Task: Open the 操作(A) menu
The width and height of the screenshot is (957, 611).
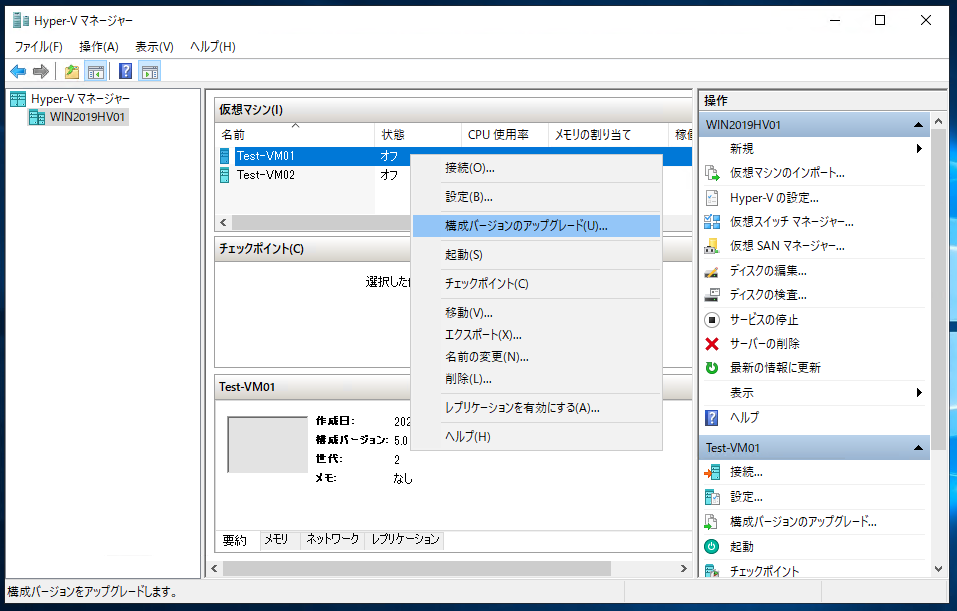Action: coord(98,47)
